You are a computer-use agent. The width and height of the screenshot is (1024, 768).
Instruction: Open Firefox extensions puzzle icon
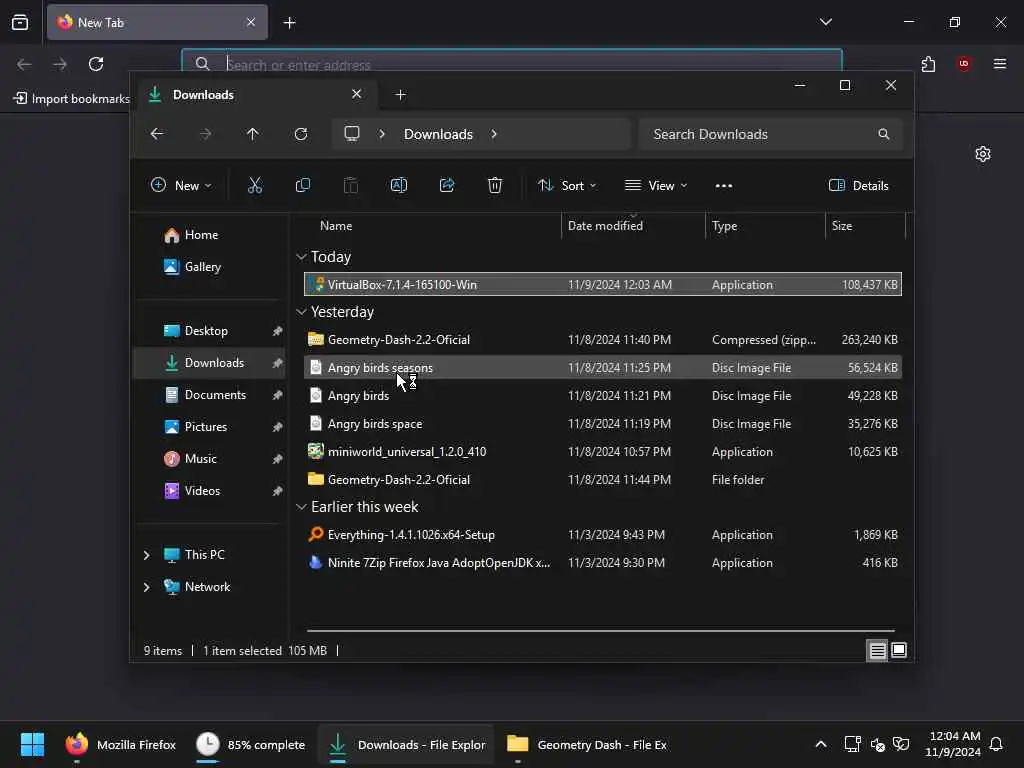[928, 64]
